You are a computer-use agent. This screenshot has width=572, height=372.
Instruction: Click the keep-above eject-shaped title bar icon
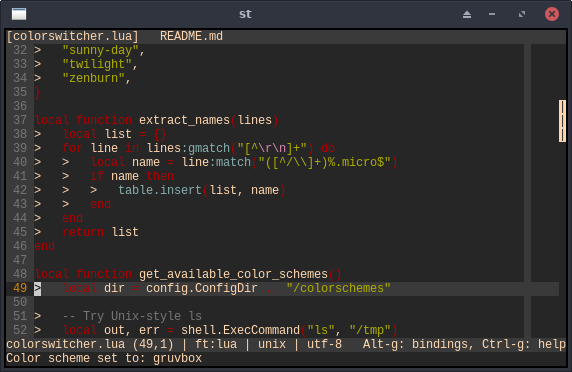(467, 14)
